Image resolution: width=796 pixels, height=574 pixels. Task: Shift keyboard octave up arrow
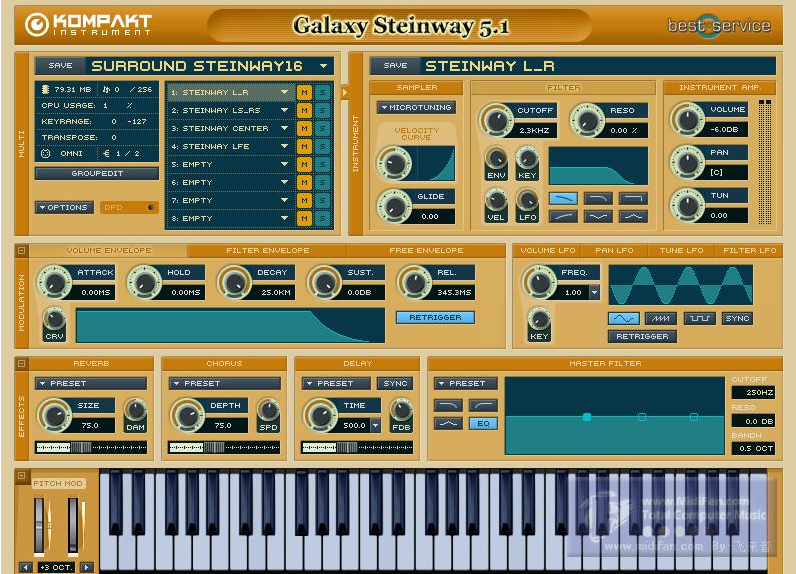(x=87, y=567)
